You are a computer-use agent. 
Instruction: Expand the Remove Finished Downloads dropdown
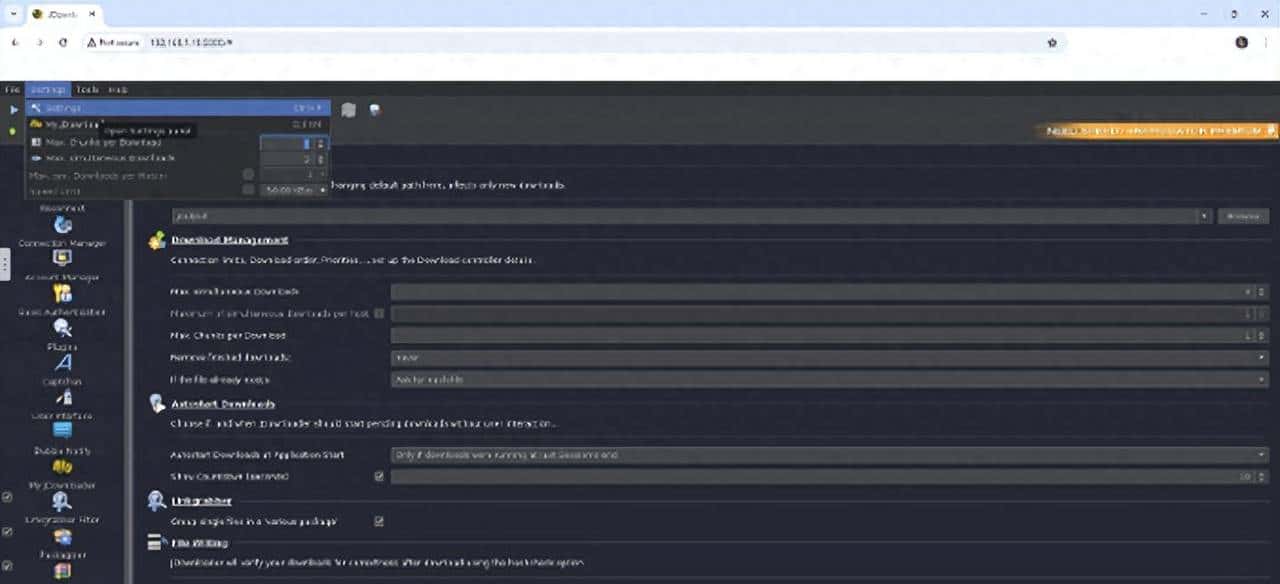pyautogui.click(x=828, y=357)
